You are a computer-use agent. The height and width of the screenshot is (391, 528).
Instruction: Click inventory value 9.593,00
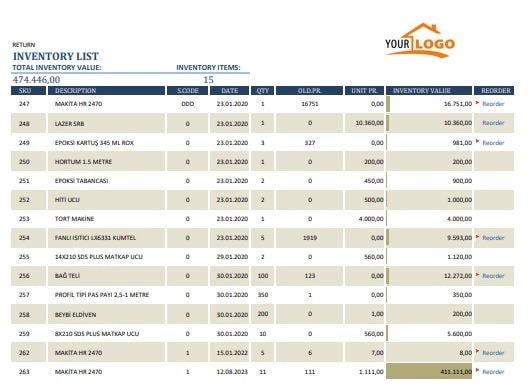[x=459, y=238]
